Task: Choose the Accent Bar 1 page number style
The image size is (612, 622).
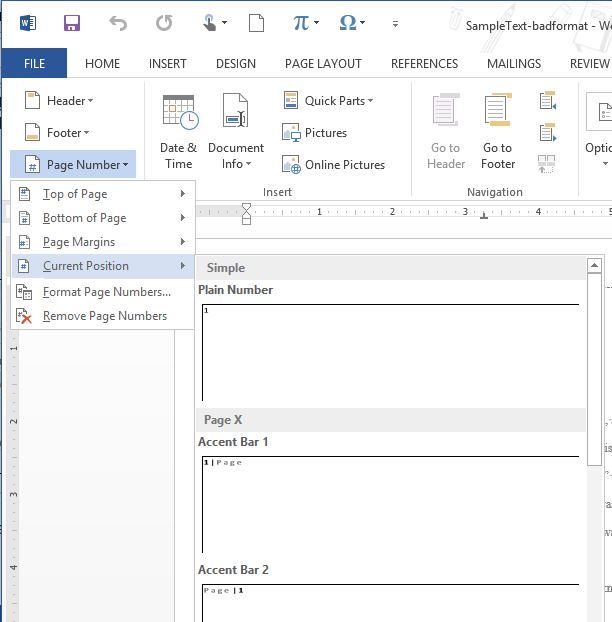Action: pyautogui.click(x=390, y=504)
